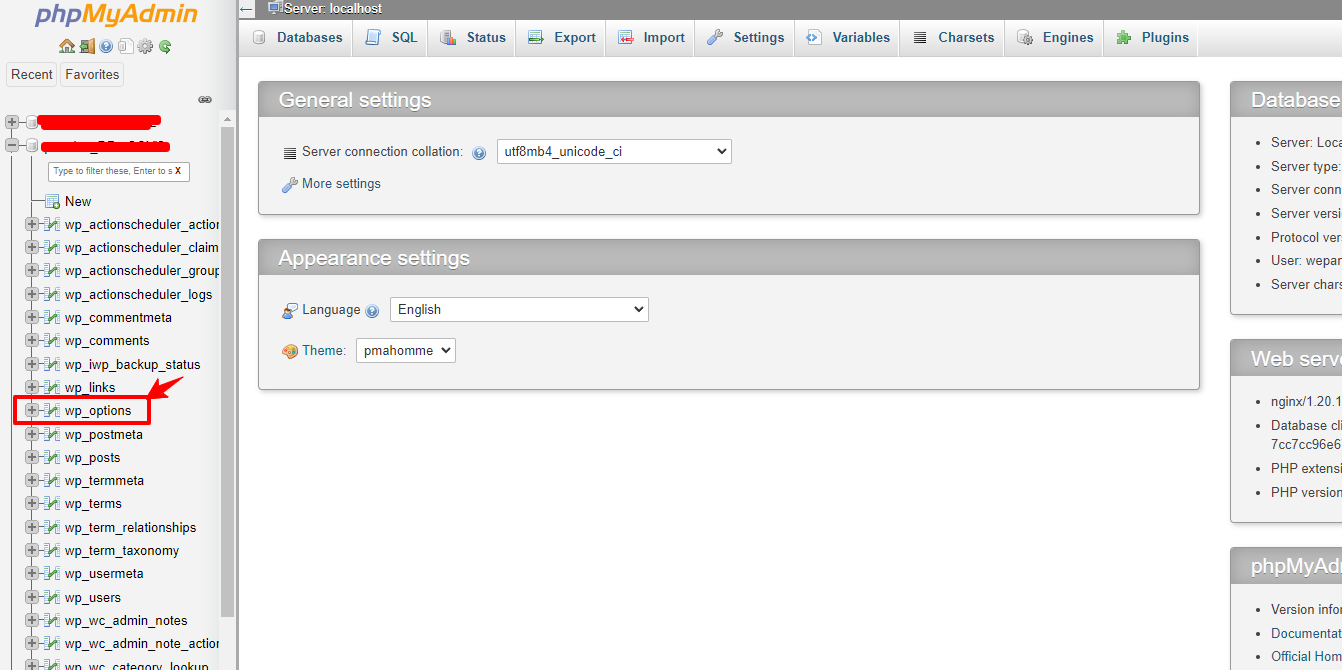Open the Recent tables button
This screenshot has height=670, width=1342.
tap(32, 74)
